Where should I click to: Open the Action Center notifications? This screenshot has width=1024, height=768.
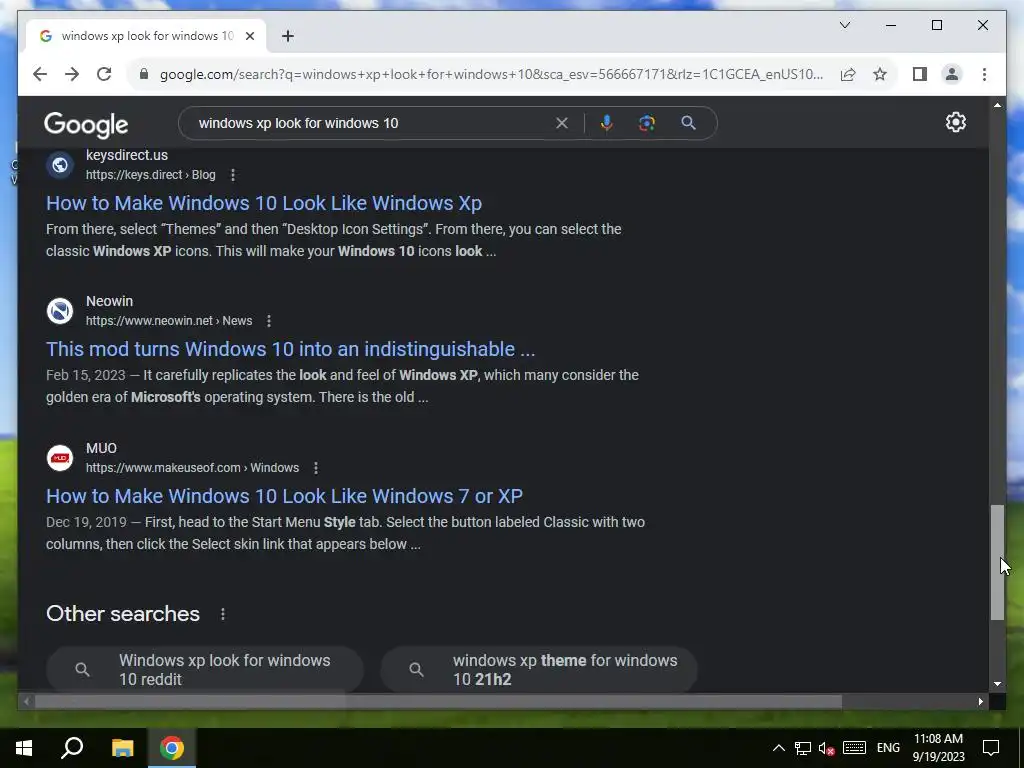coord(991,748)
